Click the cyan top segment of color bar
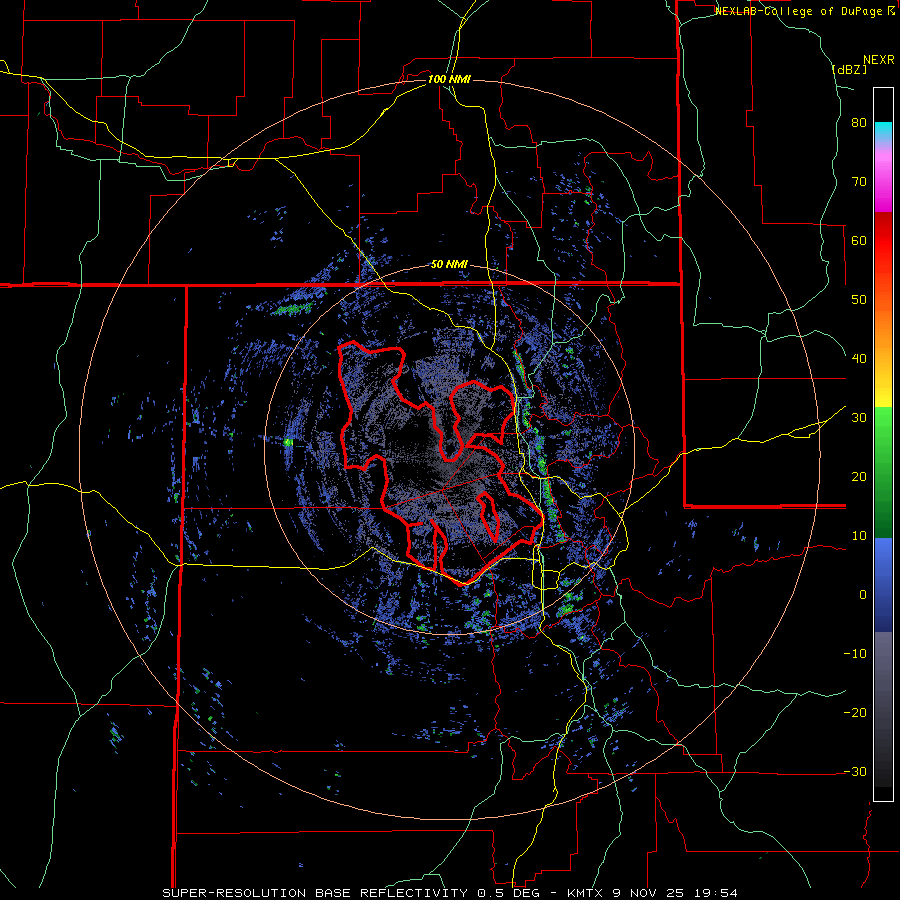This screenshot has width=900, height=900. 883,131
